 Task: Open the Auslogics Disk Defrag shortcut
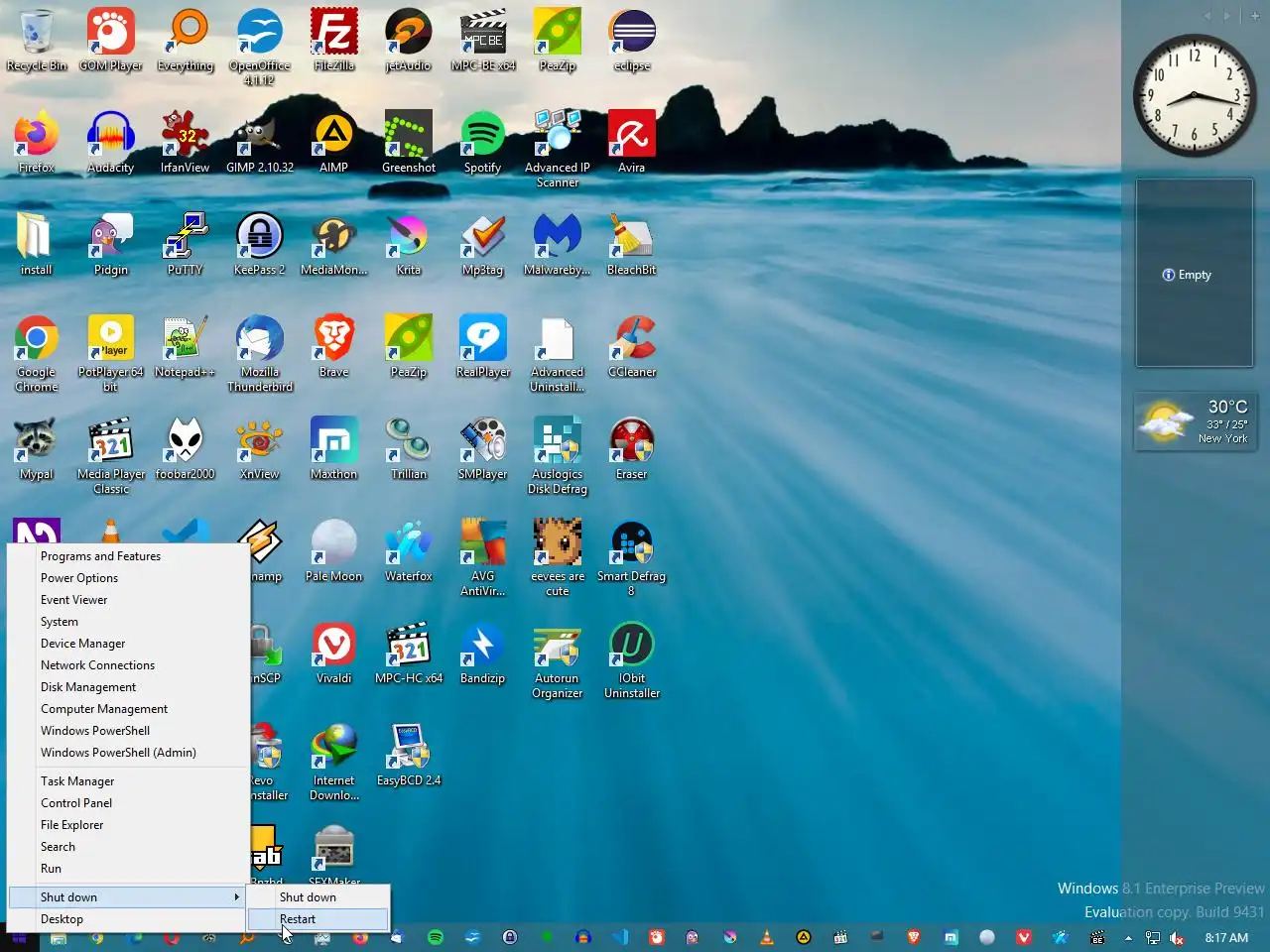[558, 455]
